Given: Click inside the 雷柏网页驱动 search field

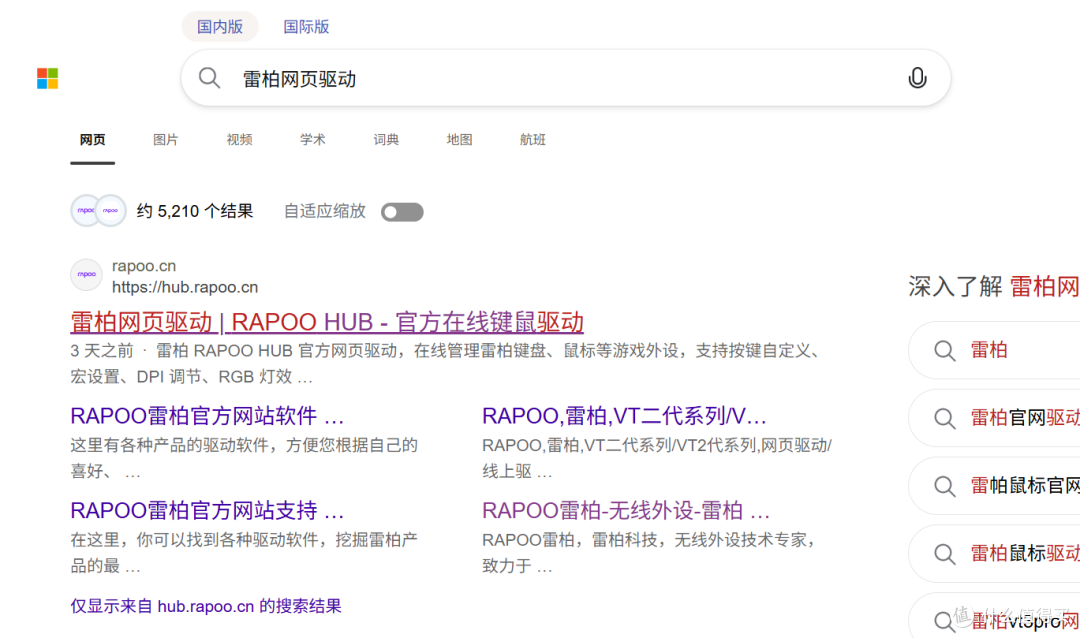Looking at the screenshot, I should point(565,79).
